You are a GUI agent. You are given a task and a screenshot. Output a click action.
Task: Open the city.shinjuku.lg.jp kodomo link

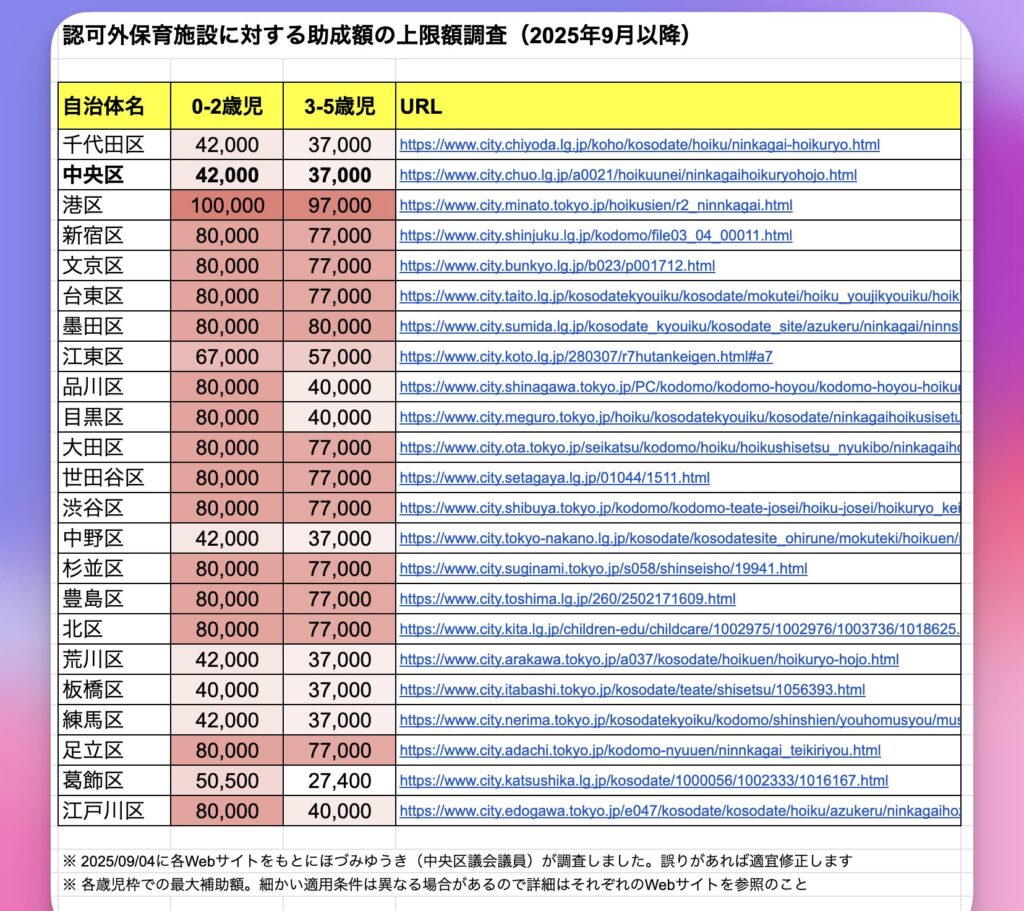(x=596, y=235)
